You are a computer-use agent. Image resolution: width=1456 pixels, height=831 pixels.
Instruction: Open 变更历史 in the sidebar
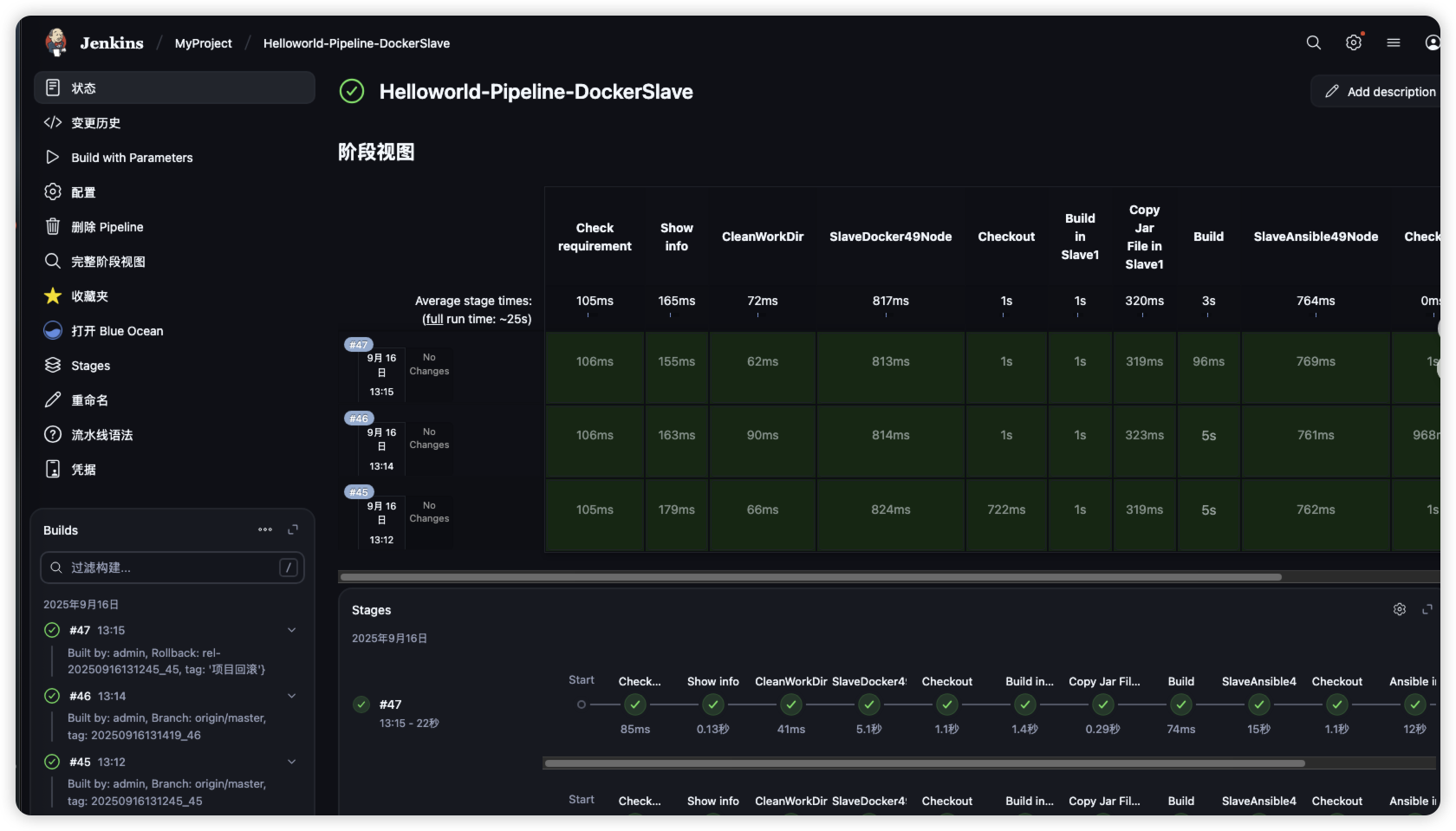174,122
